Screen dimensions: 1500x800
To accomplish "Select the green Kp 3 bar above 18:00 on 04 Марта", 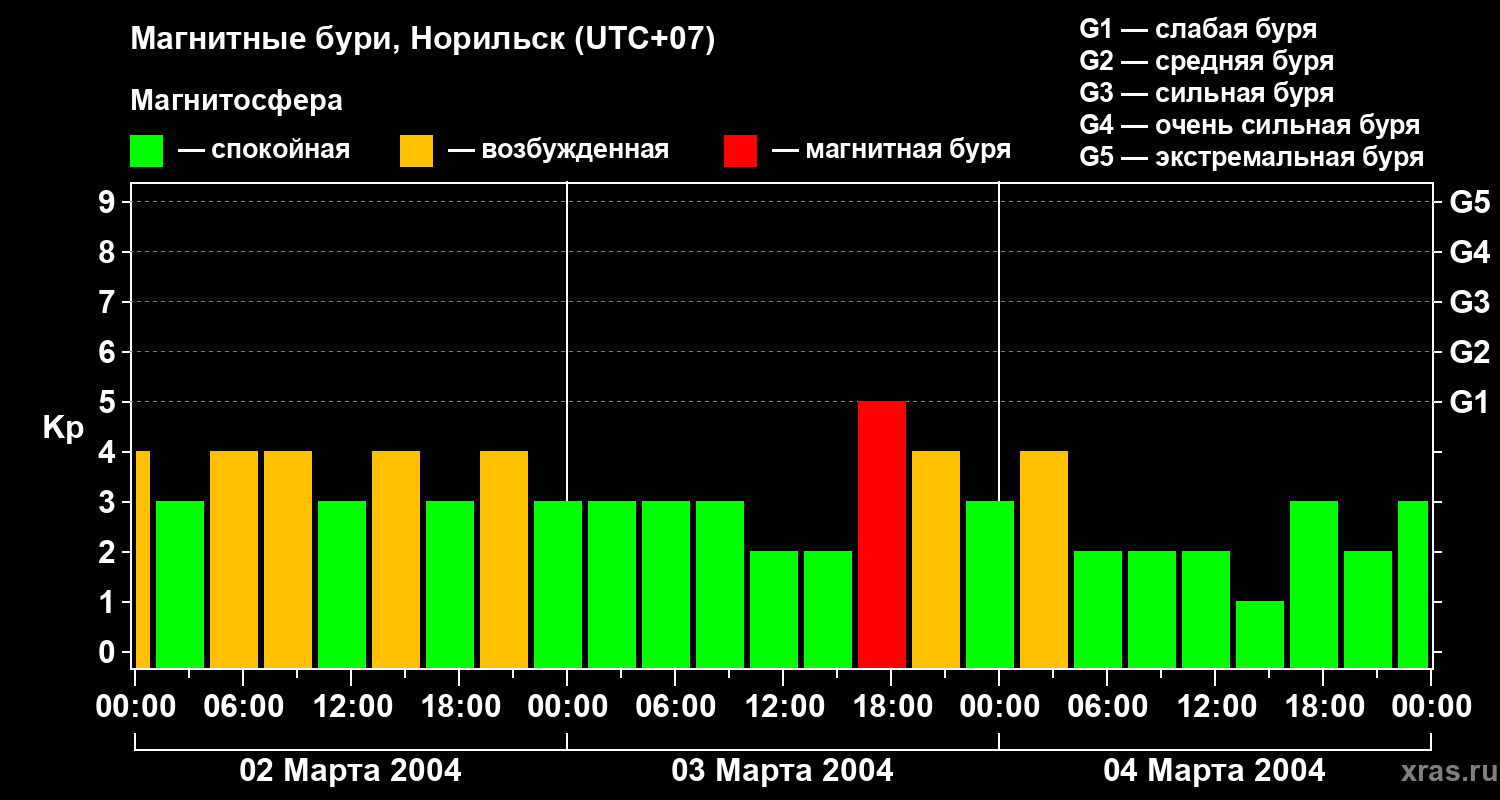I will (1314, 584).
